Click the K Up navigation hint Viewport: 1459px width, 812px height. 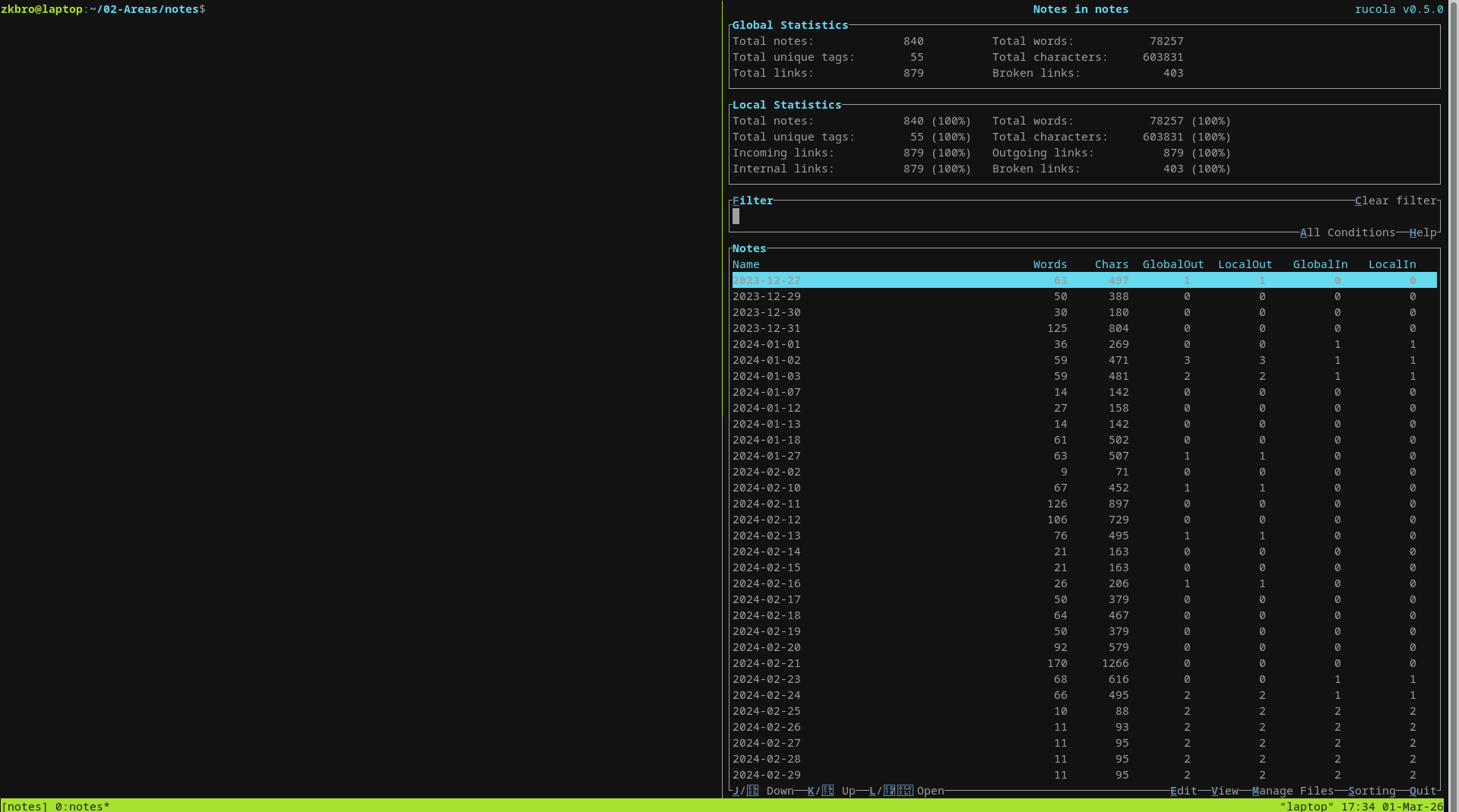pos(831,791)
